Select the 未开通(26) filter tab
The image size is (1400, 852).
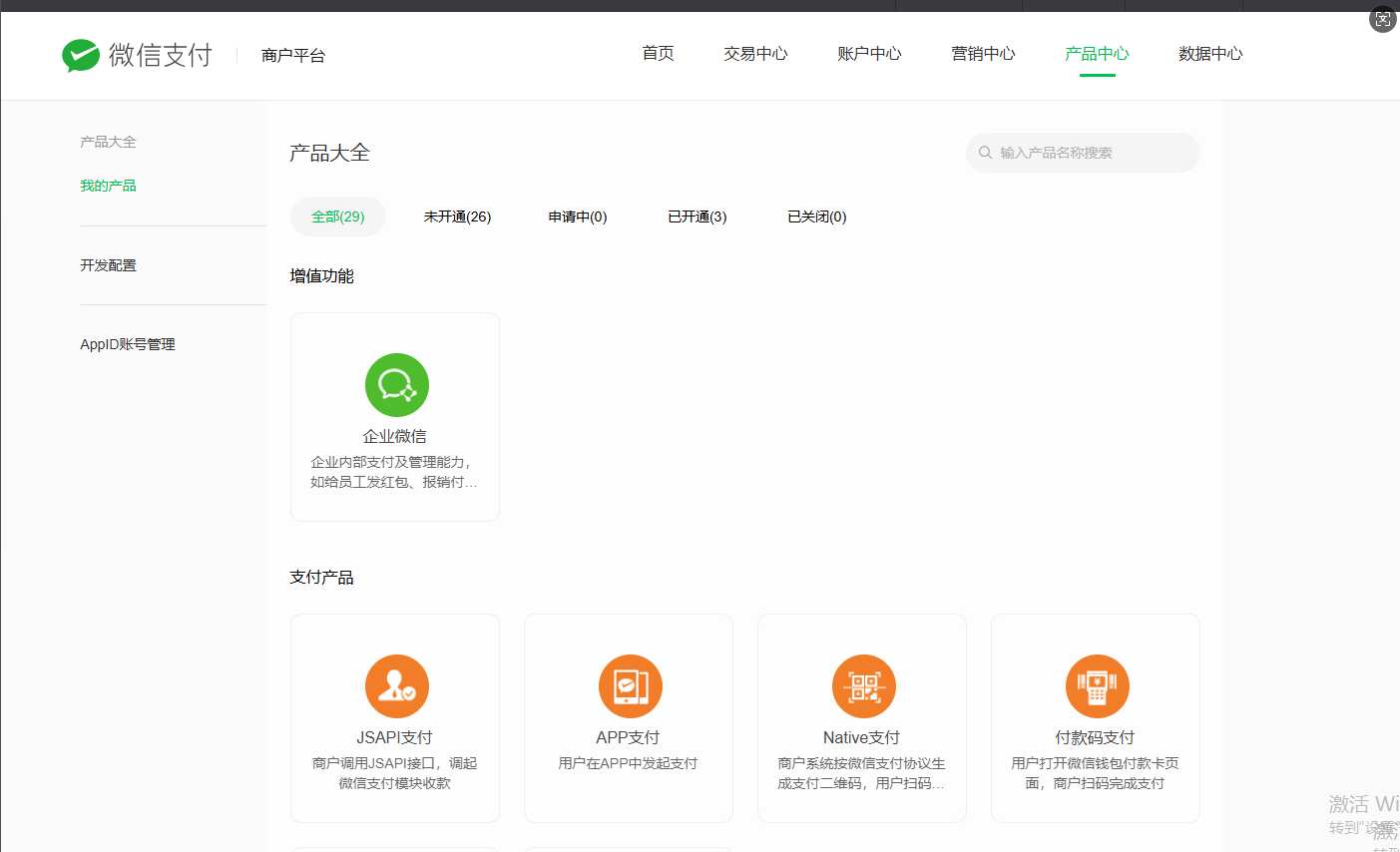coord(457,216)
